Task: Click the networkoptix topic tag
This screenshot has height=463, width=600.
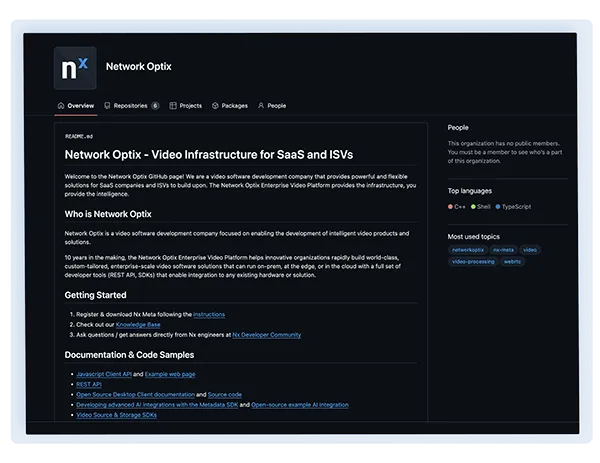Action: [467, 249]
